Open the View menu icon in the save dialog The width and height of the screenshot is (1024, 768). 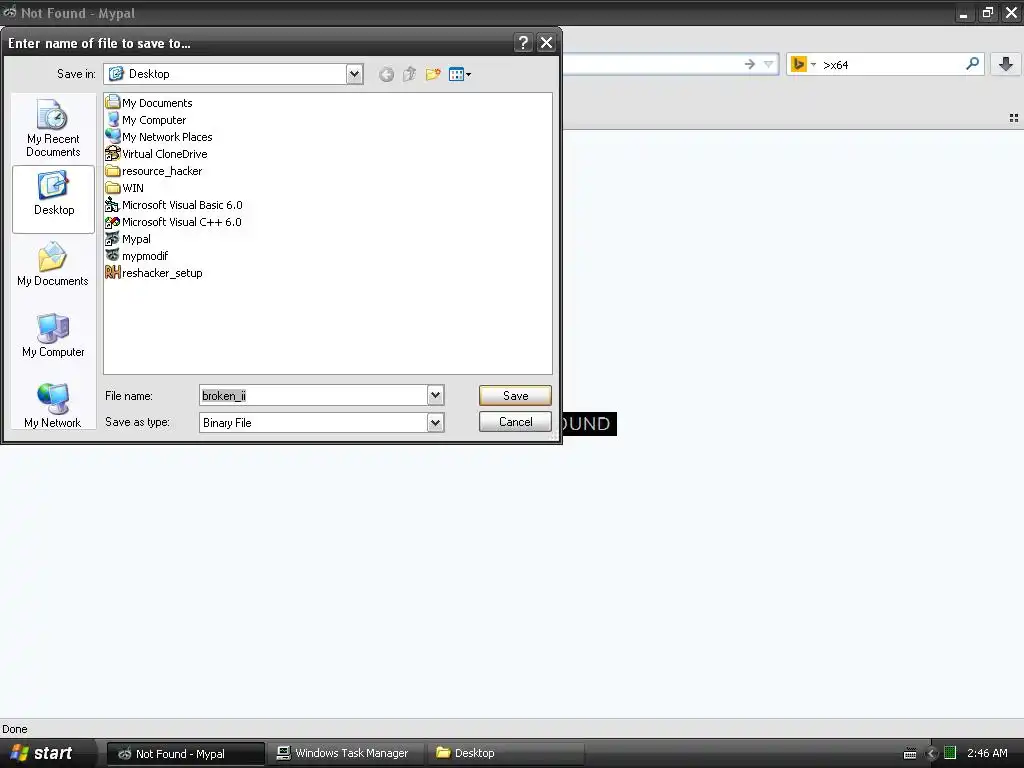click(x=460, y=74)
